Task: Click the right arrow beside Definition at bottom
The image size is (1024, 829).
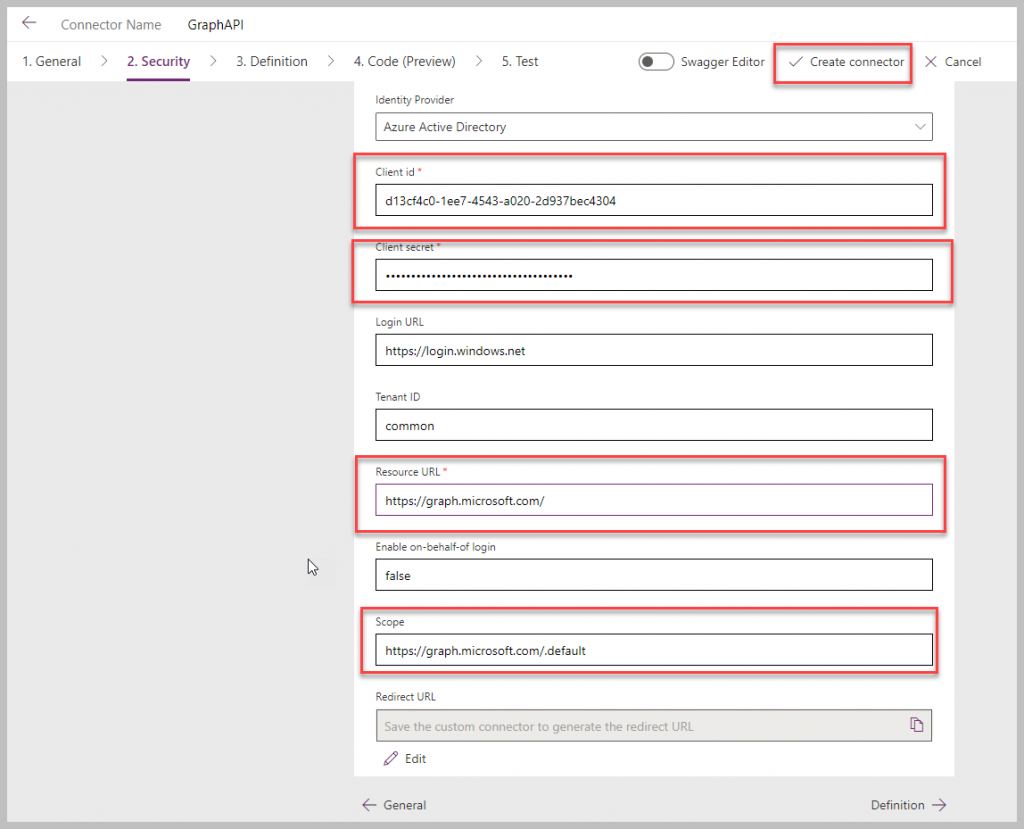Action: pyautogui.click(x=940, y=805)
